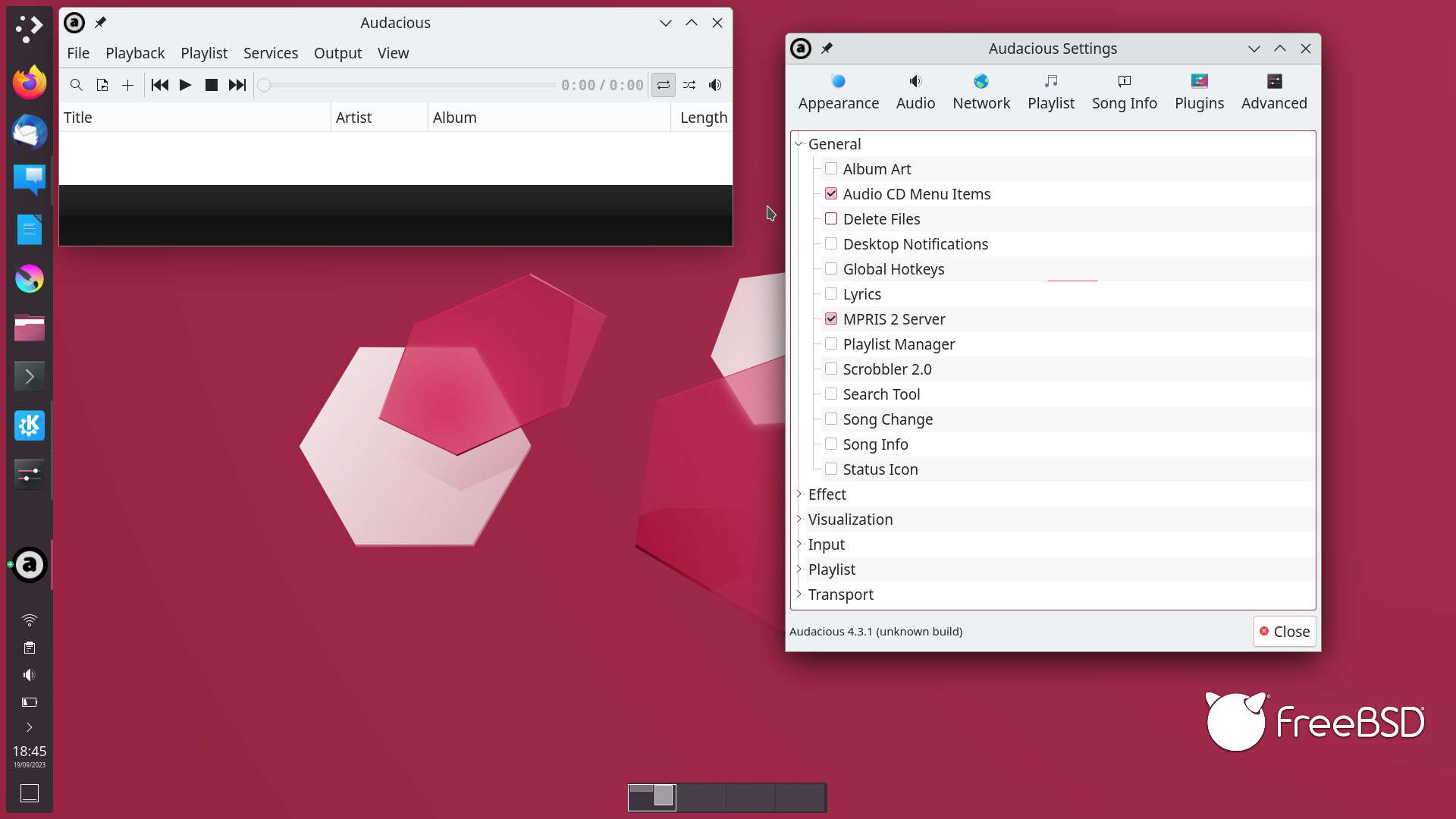
Task: Launch Firefox from the dock
Action: (30, 82)
